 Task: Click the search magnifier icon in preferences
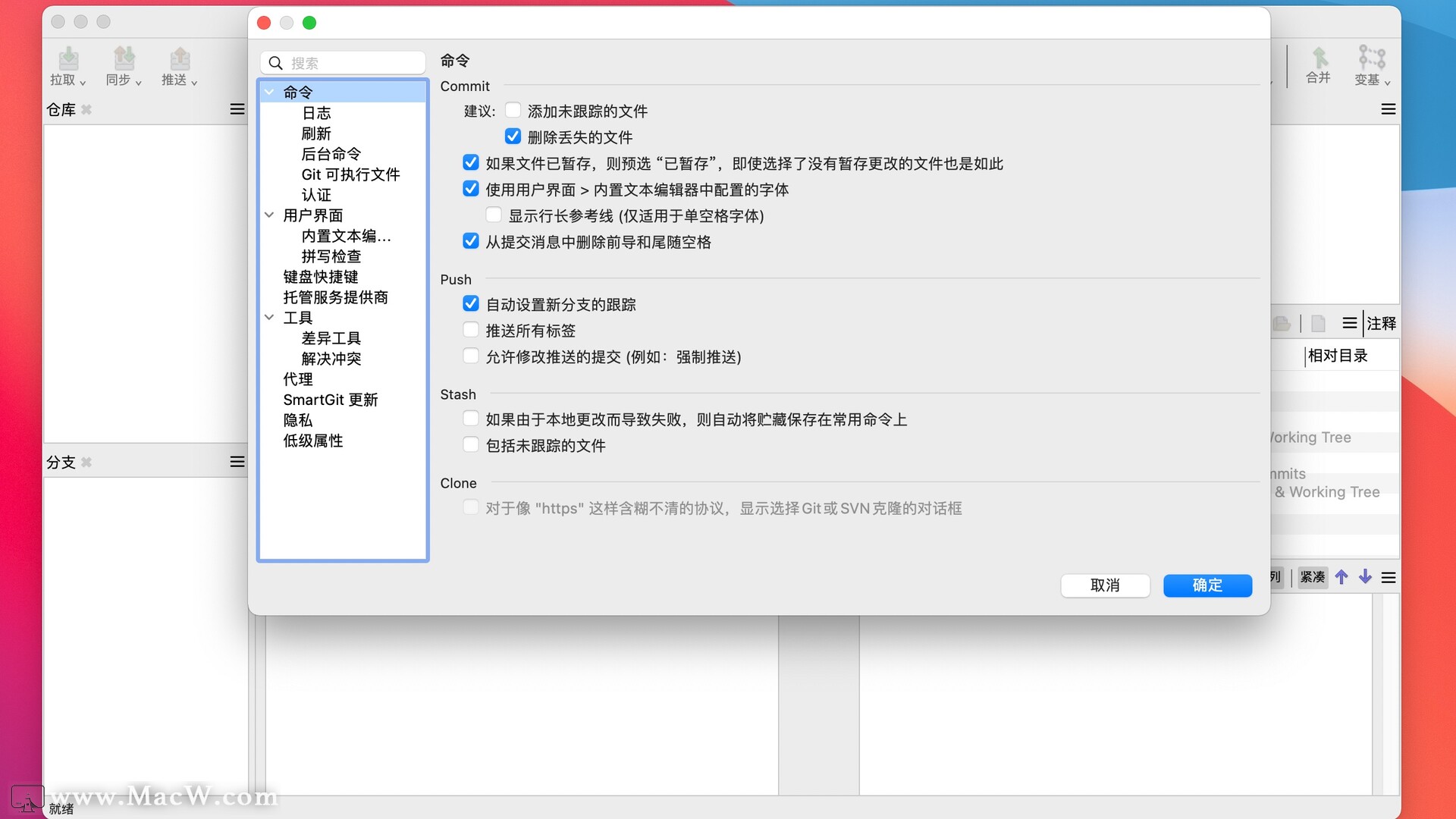click(276, 63)
